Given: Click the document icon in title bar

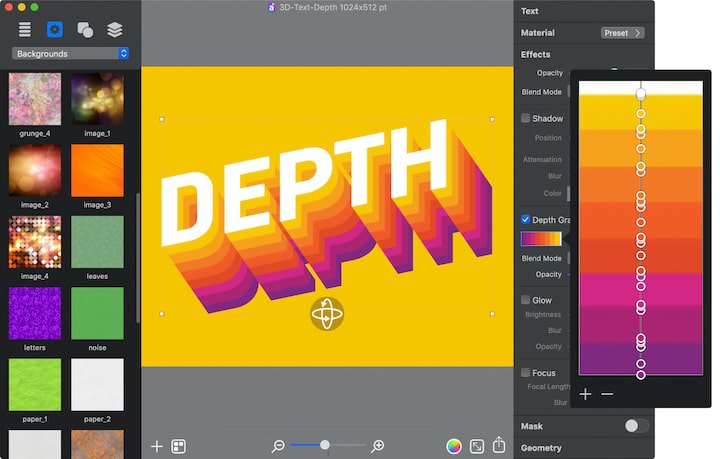Looking at the screenshot, I should coord(271,7).
